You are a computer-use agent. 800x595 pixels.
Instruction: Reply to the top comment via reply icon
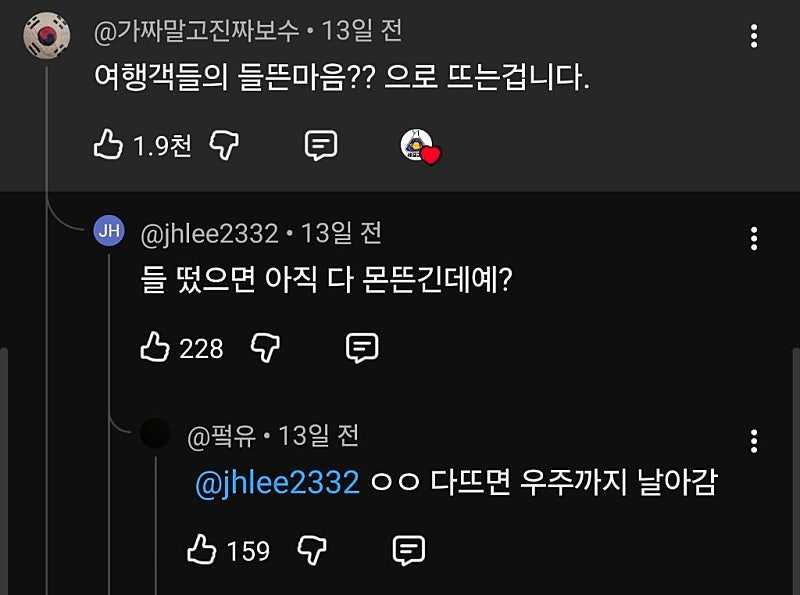point(320,146)
